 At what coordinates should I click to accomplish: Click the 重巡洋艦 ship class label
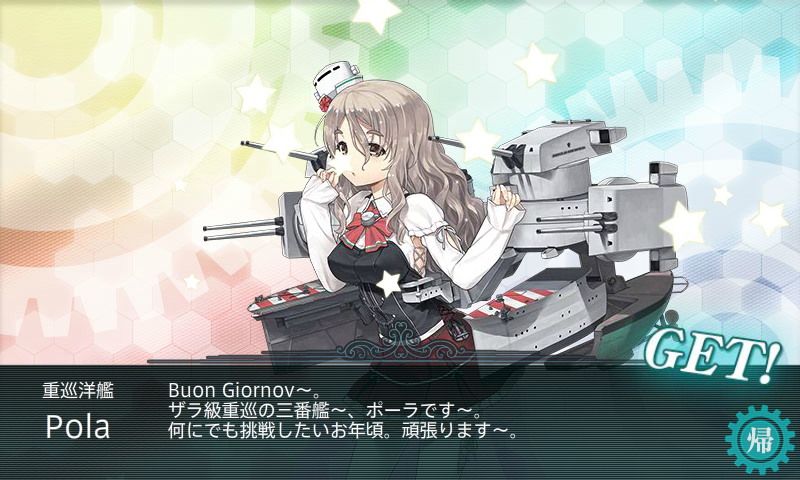click(78, 391)
